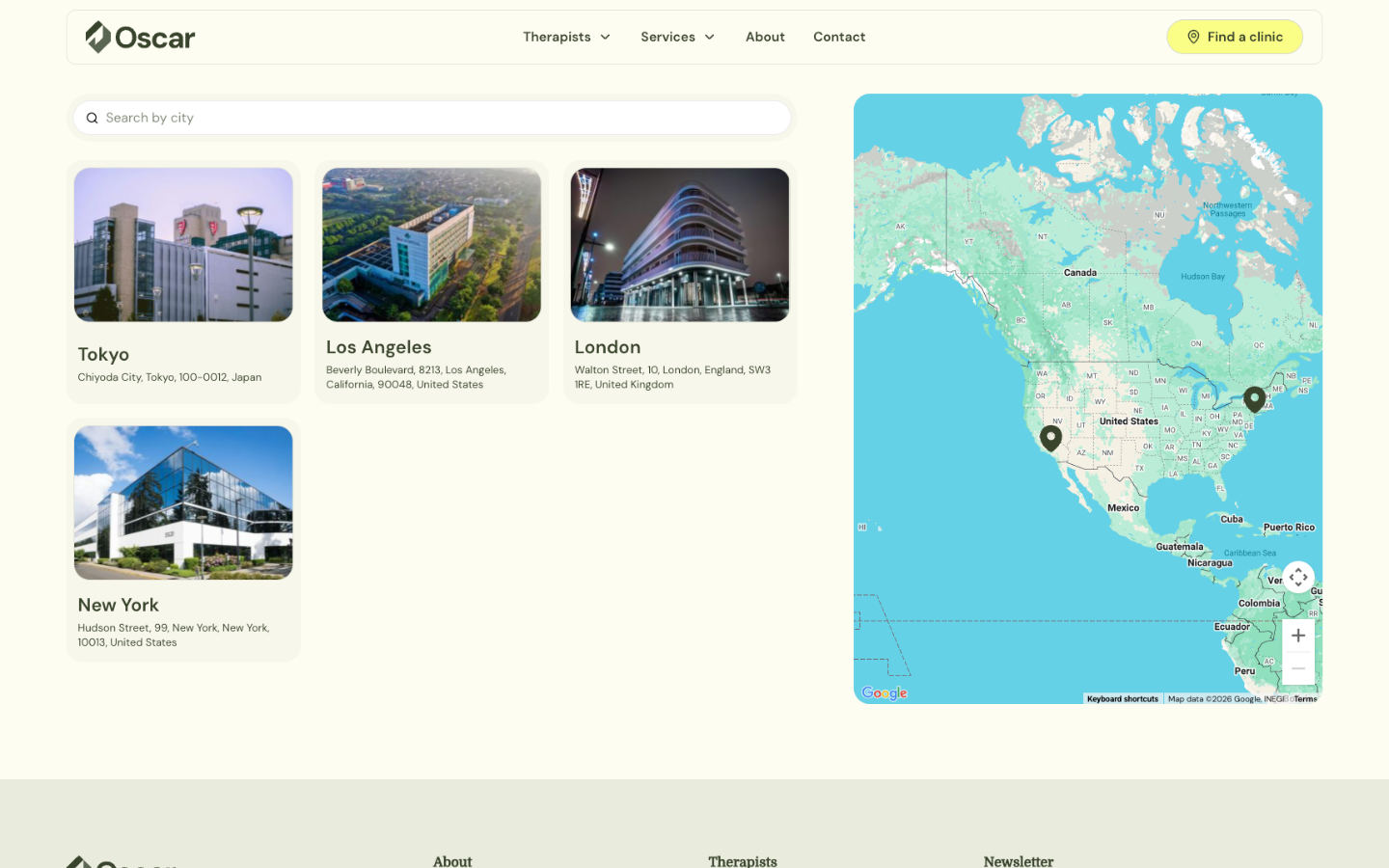Click the Los Angeles map pin marker
Image resolution: width=1389 pixels, height=868 pixels.
[x=1050, y=438]
